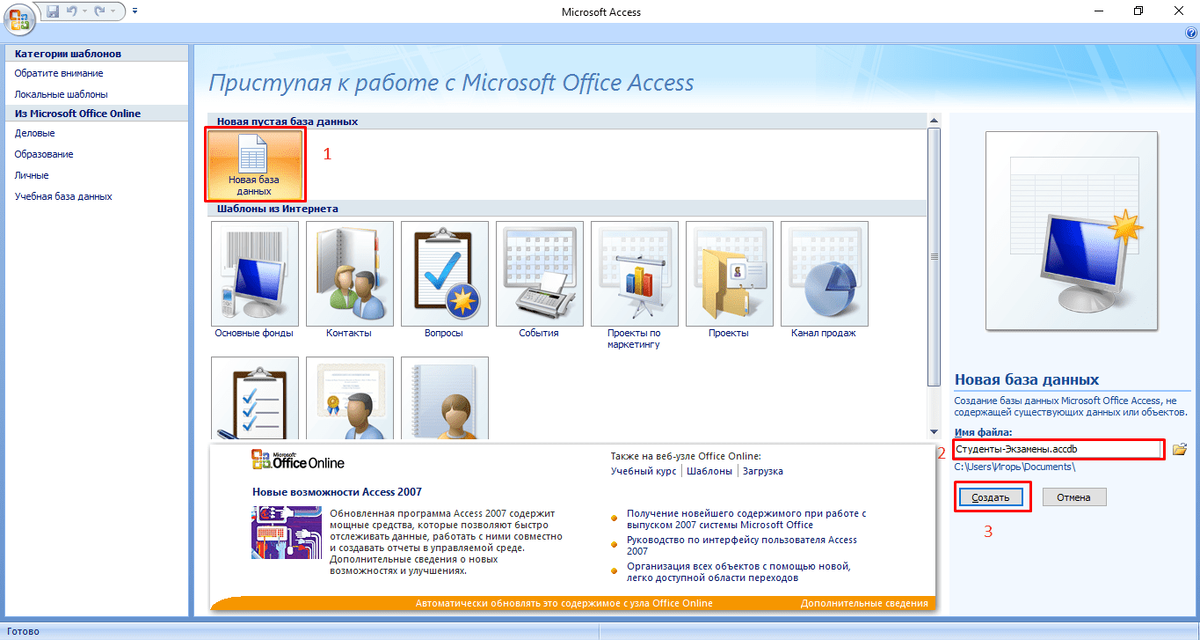This screenshot has height=640, width=1200.
Task: Select the certificate and person template in second row
Action: [x=350, y=398]
